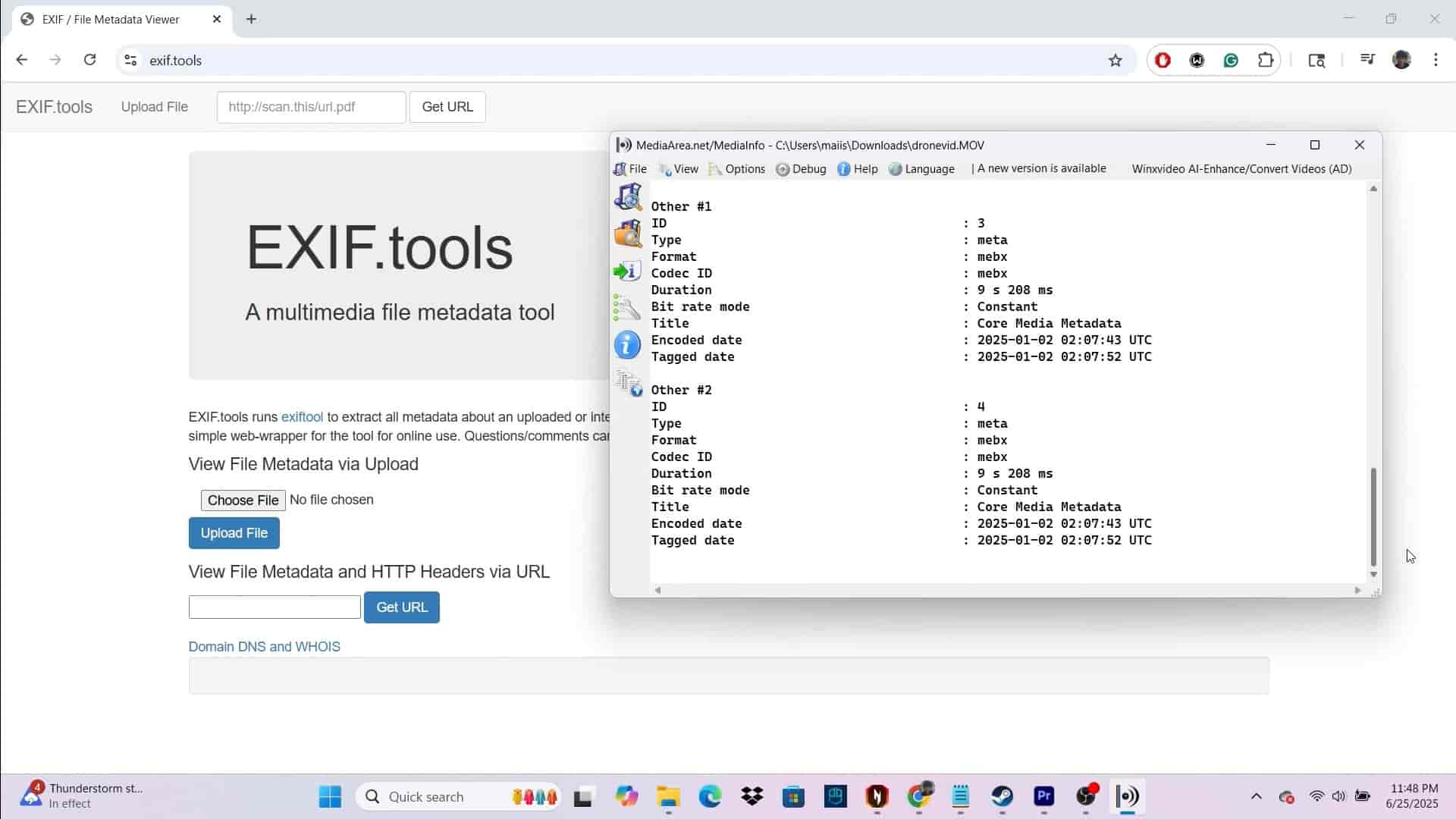This screenshot has width=1456, height=819.
Task: Click the 'Other #1' section heading
Action: tap(681, 206)
